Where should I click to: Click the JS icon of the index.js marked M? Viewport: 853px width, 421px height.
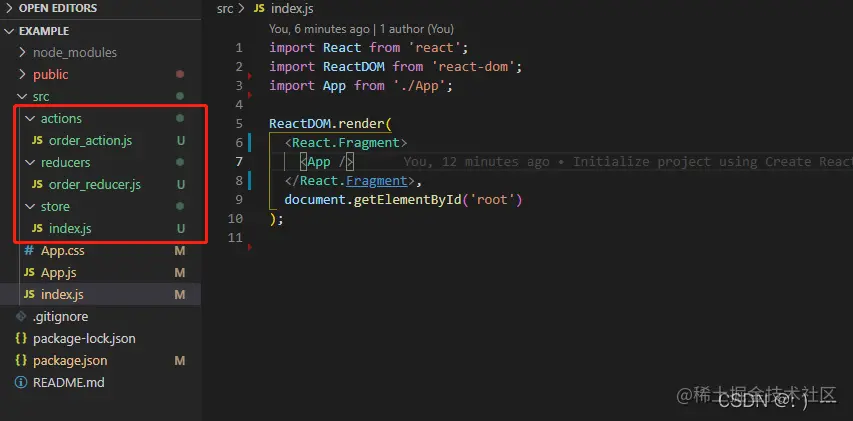click(29, 295)
